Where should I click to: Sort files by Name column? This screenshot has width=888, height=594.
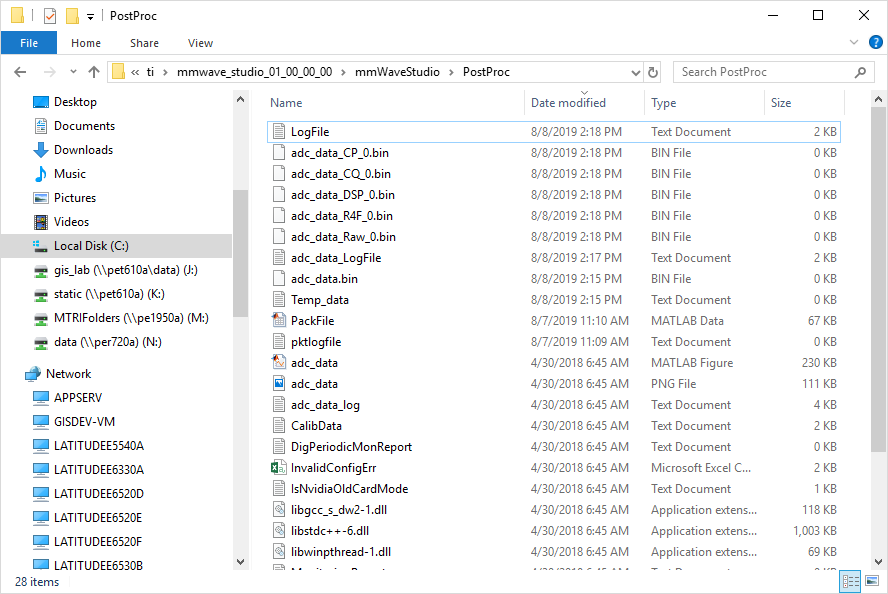[x=286, y=102]
